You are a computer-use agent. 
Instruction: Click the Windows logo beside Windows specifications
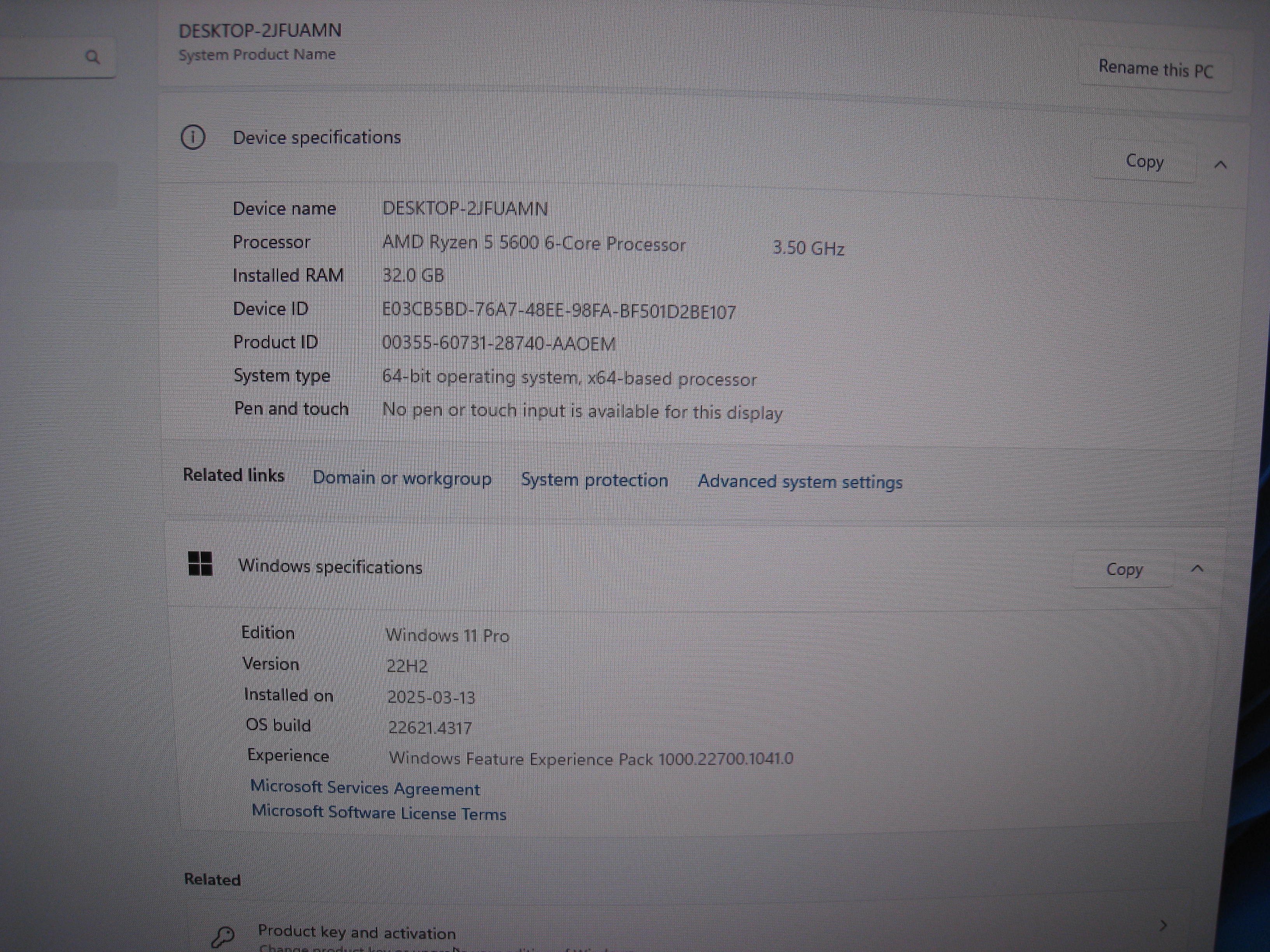(200, 563)
